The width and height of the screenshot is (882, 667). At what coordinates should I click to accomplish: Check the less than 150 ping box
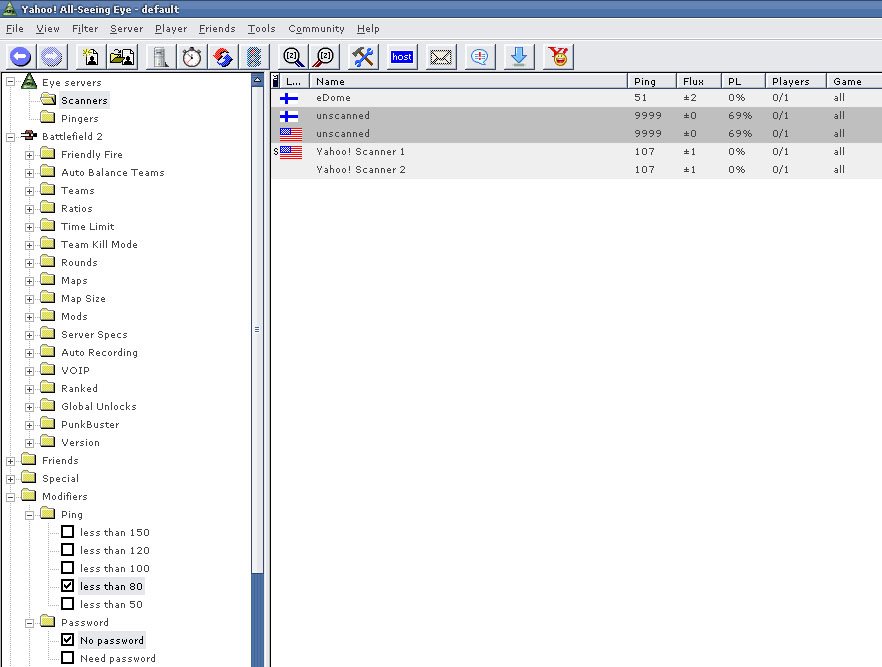tap(68, 531)
